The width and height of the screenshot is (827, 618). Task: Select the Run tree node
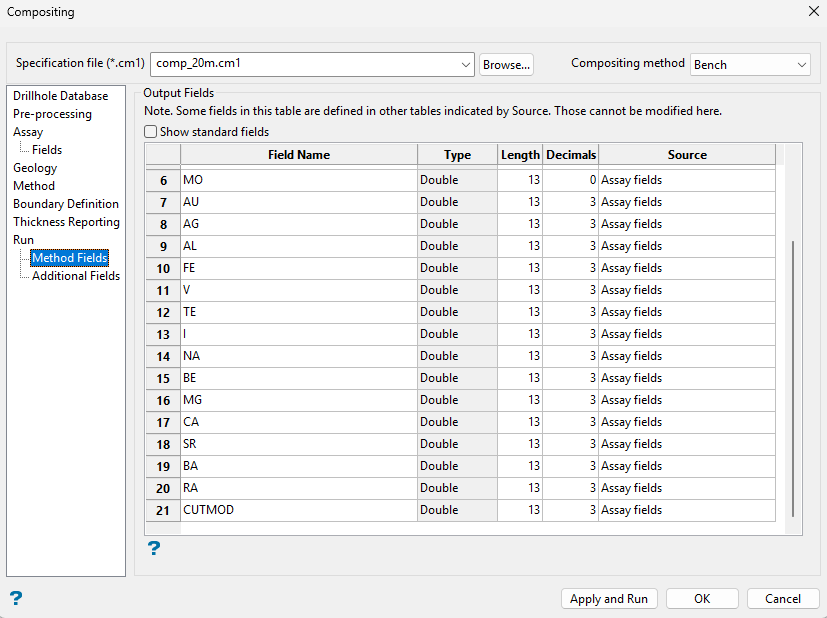[x=23, y=239]
